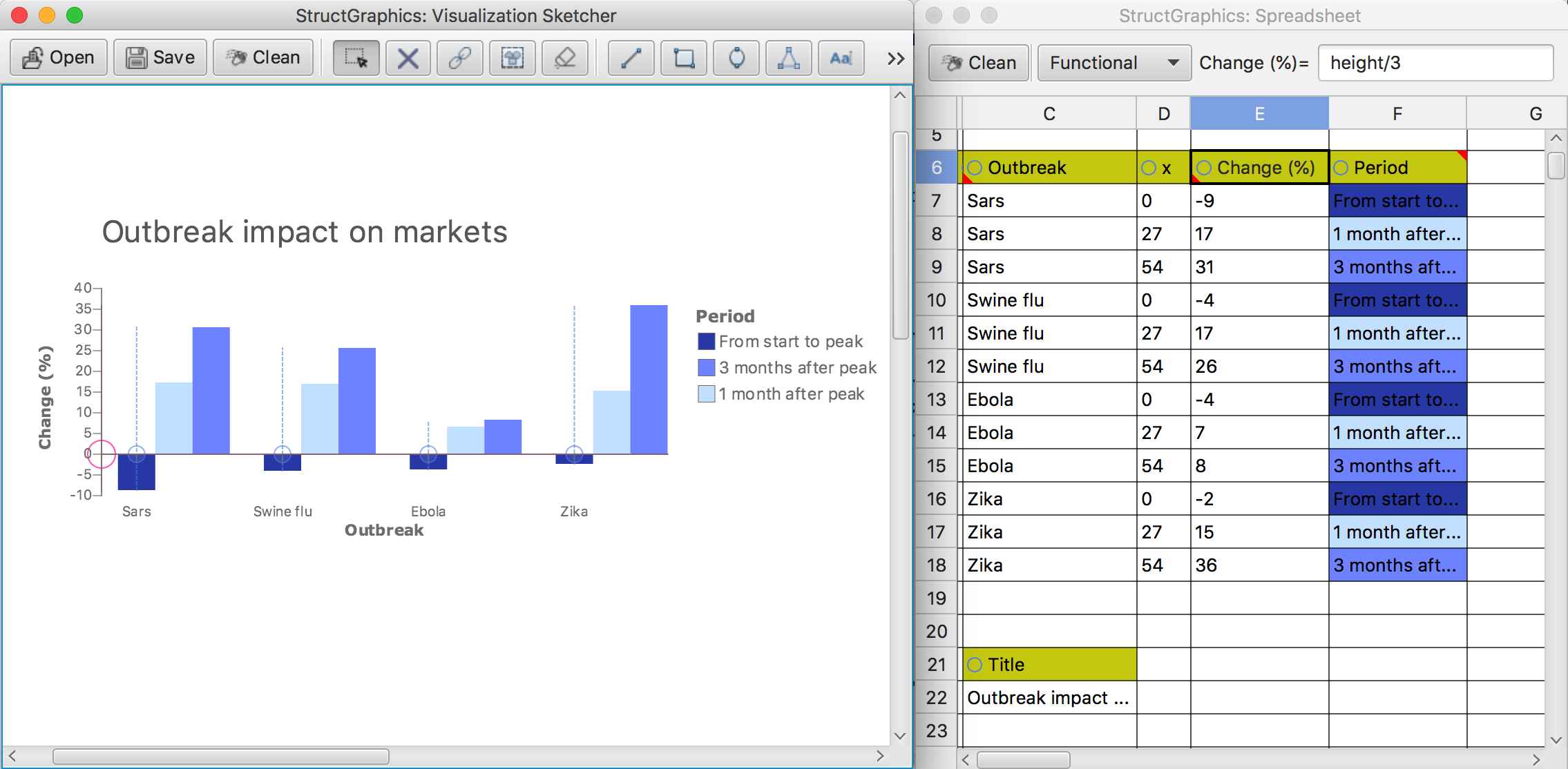This screenshot has width=1568, height=769.
Task: Pick the triangle drawing tool
Action: (x=788, y=58)
